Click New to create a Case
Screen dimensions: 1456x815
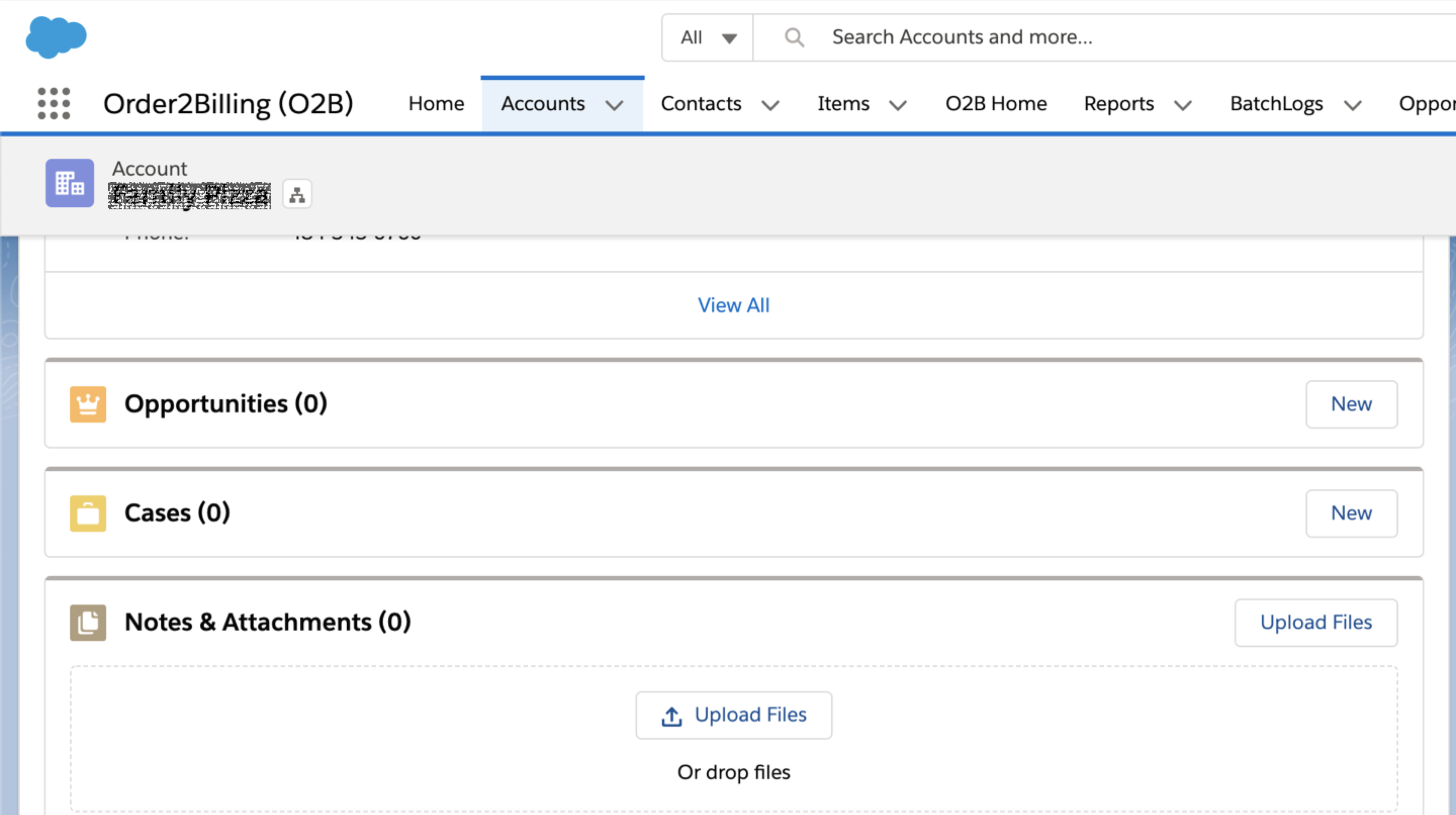[1351, 513]
